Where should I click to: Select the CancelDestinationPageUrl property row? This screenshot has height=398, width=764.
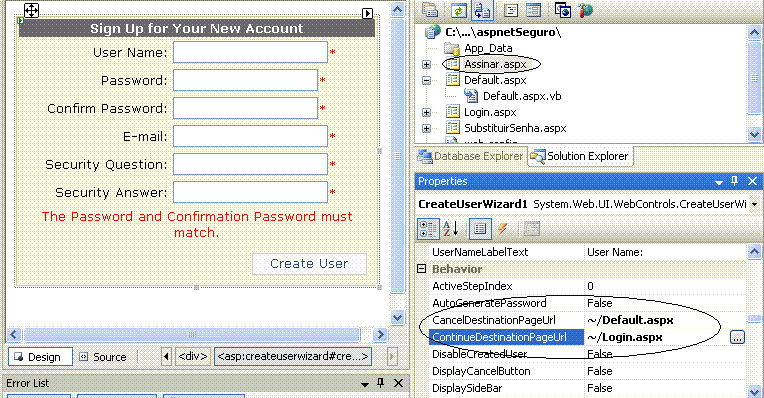[x=587, y=320]
